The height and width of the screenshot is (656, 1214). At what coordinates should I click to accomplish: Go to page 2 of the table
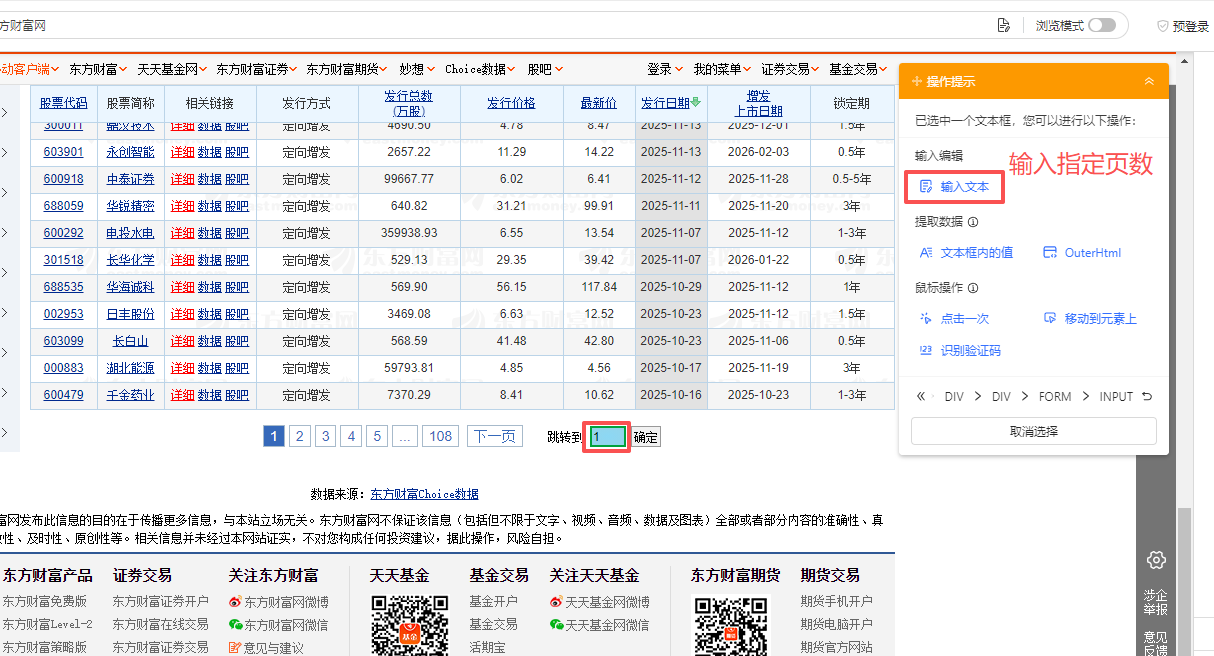(300, 436)
